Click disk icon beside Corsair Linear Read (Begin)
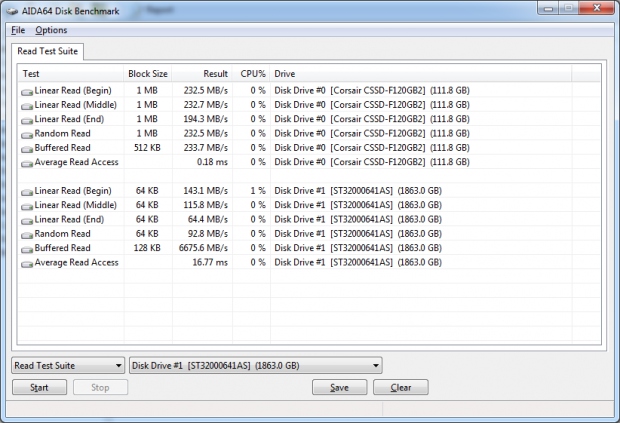This screenshot has width=620, height=423. point(27,90)
